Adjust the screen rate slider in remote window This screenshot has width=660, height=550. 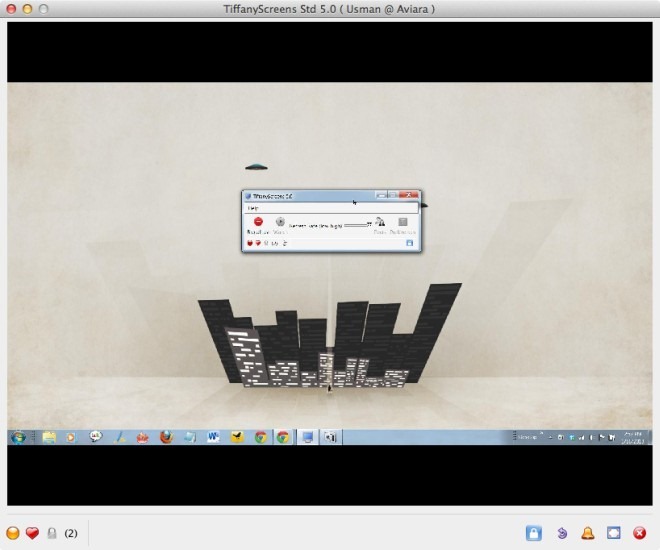click(x=357, y=225)
